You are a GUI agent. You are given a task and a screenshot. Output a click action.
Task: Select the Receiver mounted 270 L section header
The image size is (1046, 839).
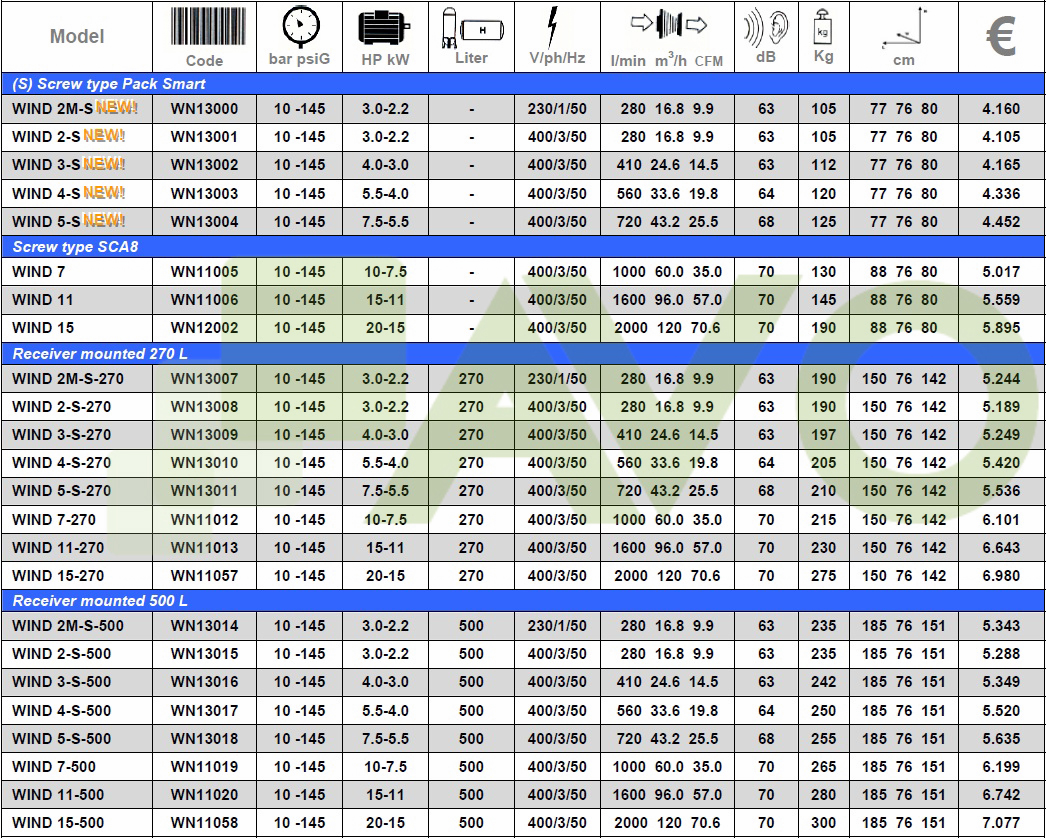point(99,354)
